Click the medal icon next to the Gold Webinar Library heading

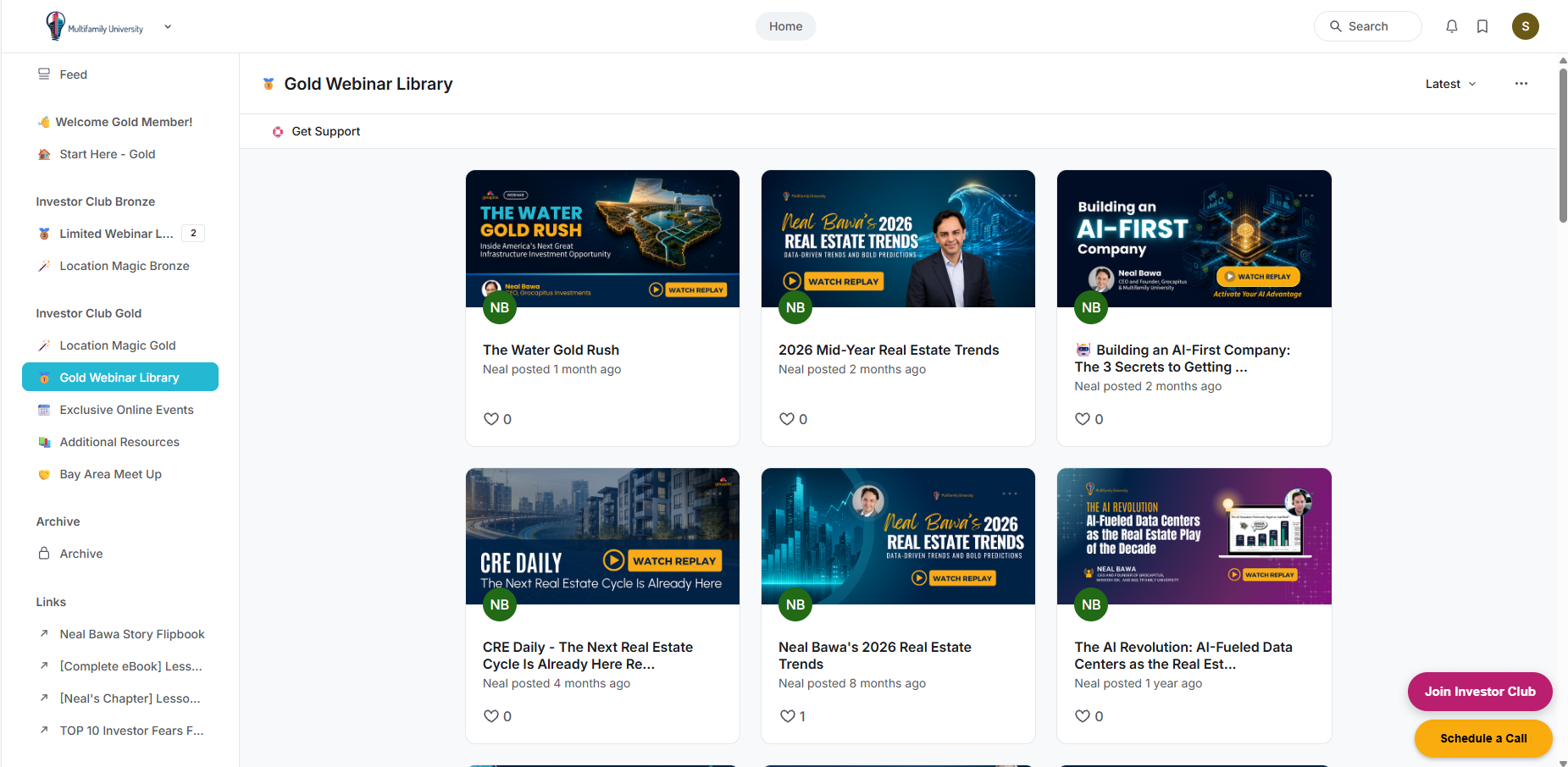coord(269,84)
